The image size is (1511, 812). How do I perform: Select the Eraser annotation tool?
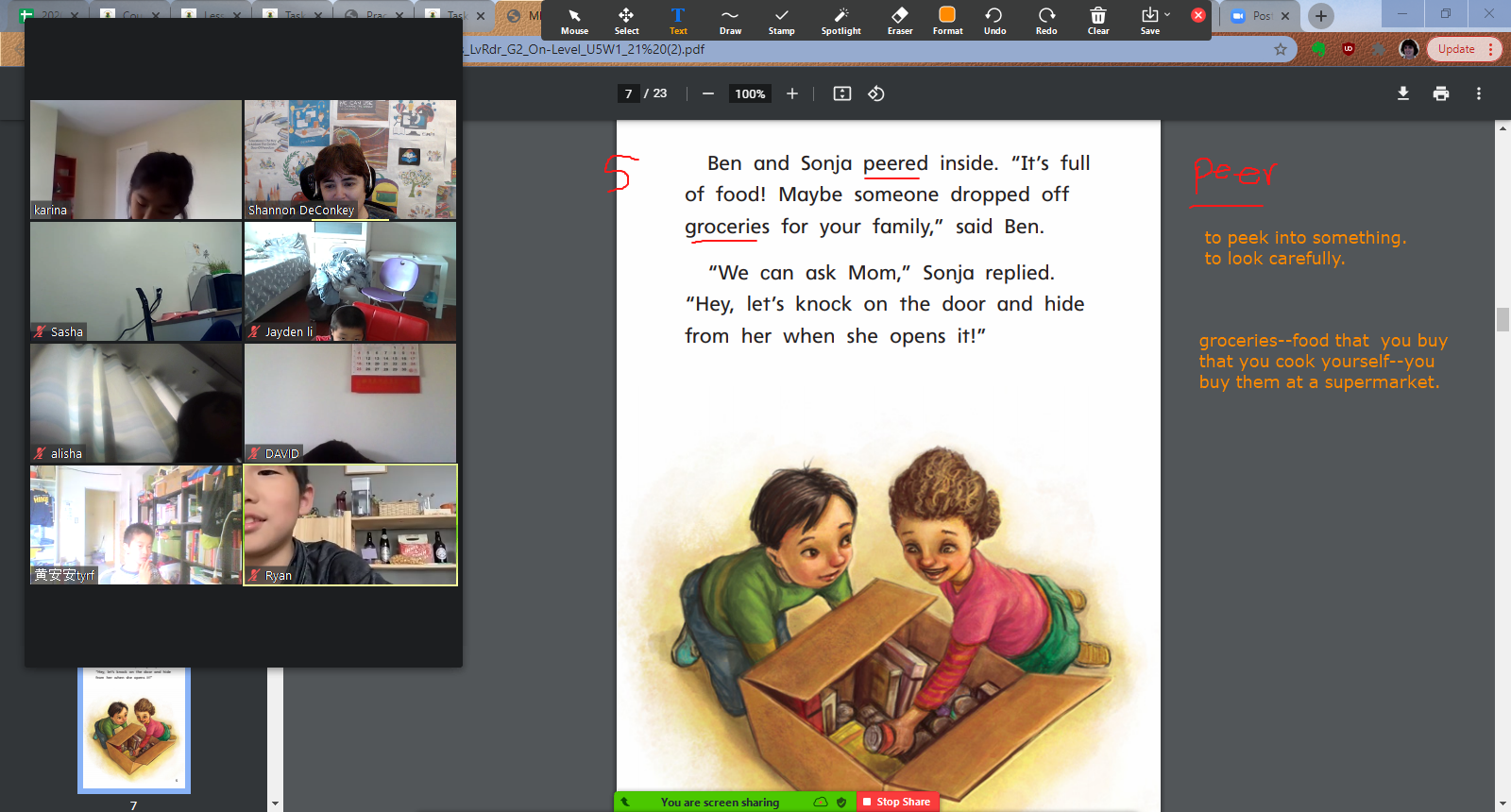pos(900,21)
